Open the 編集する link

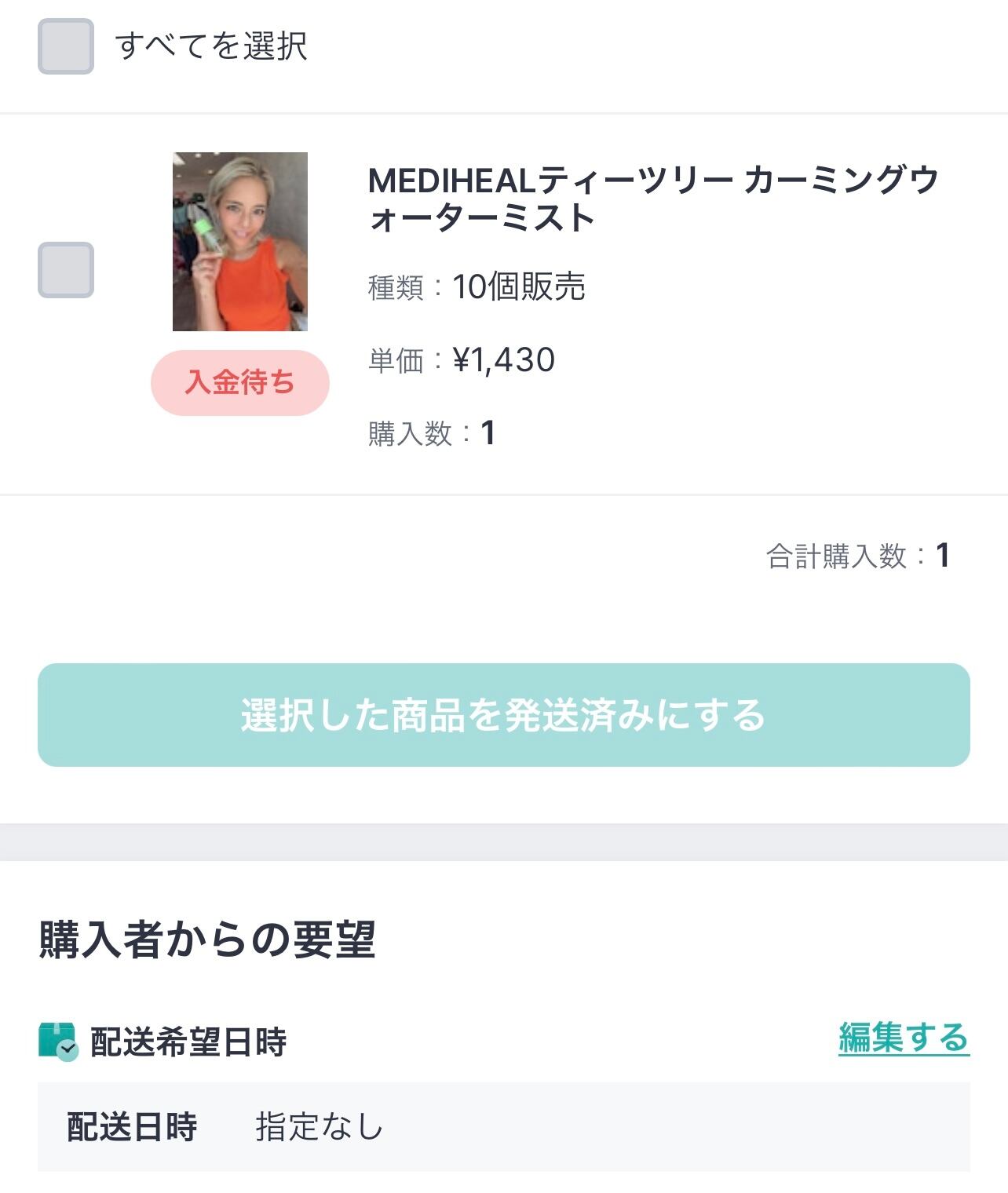click(x=904, y=1038)
